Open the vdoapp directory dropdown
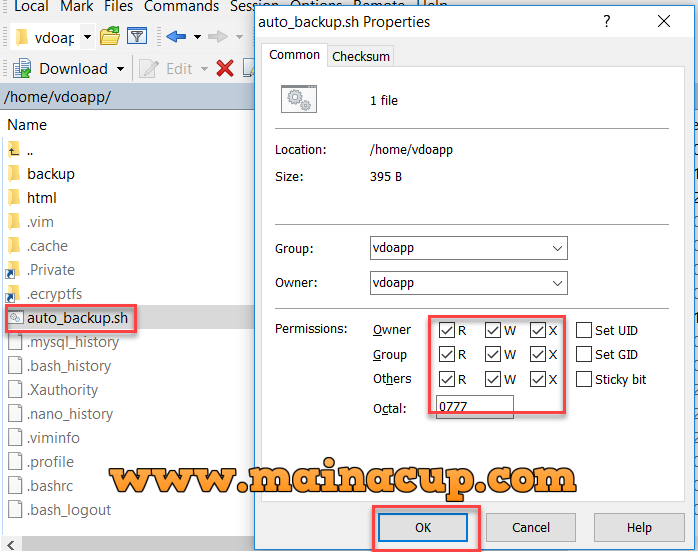The height and width of the screenshot is (552, 698). click(x=87, y=37)
